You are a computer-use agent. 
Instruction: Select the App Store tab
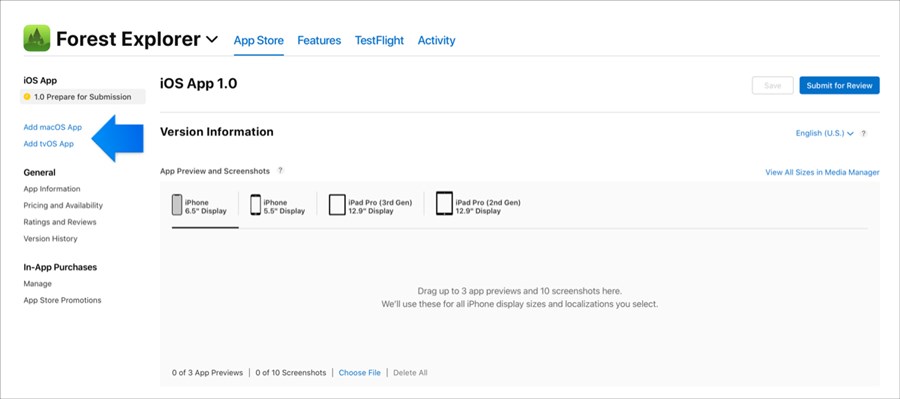click(258, 40)
